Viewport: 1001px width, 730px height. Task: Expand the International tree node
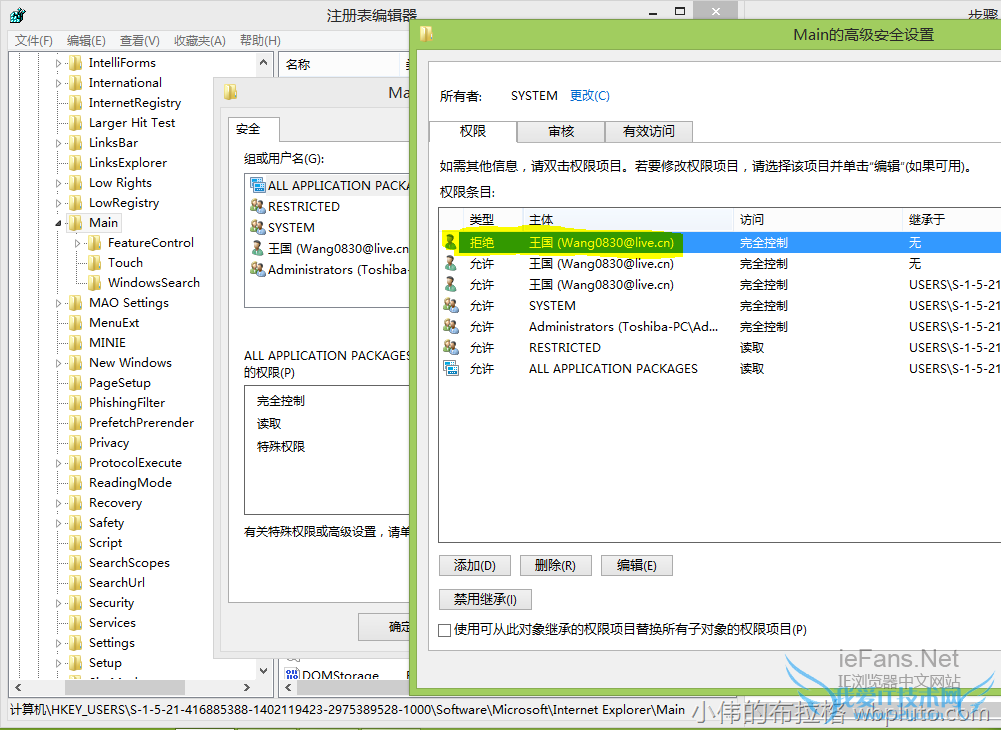pyautogui.click(x=58, y=83)
